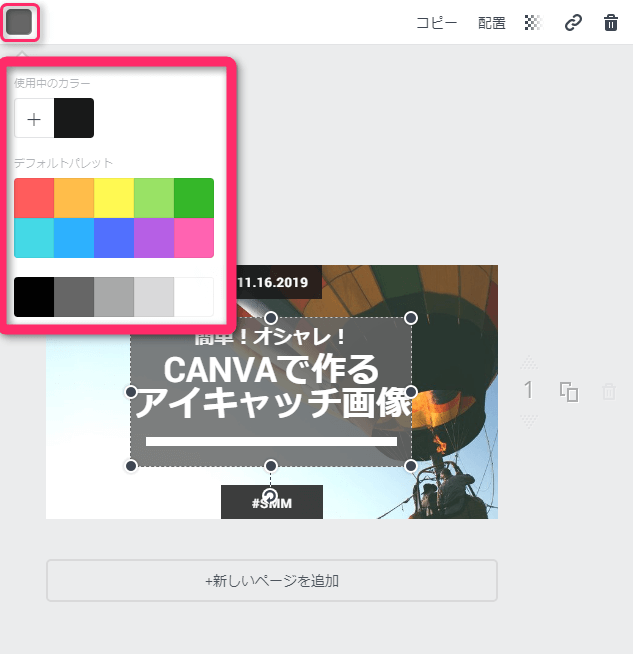Pick the indigo blue palette color
Image resolution: width=633 pixels, height=654 pixels.
tap(114, 238)
